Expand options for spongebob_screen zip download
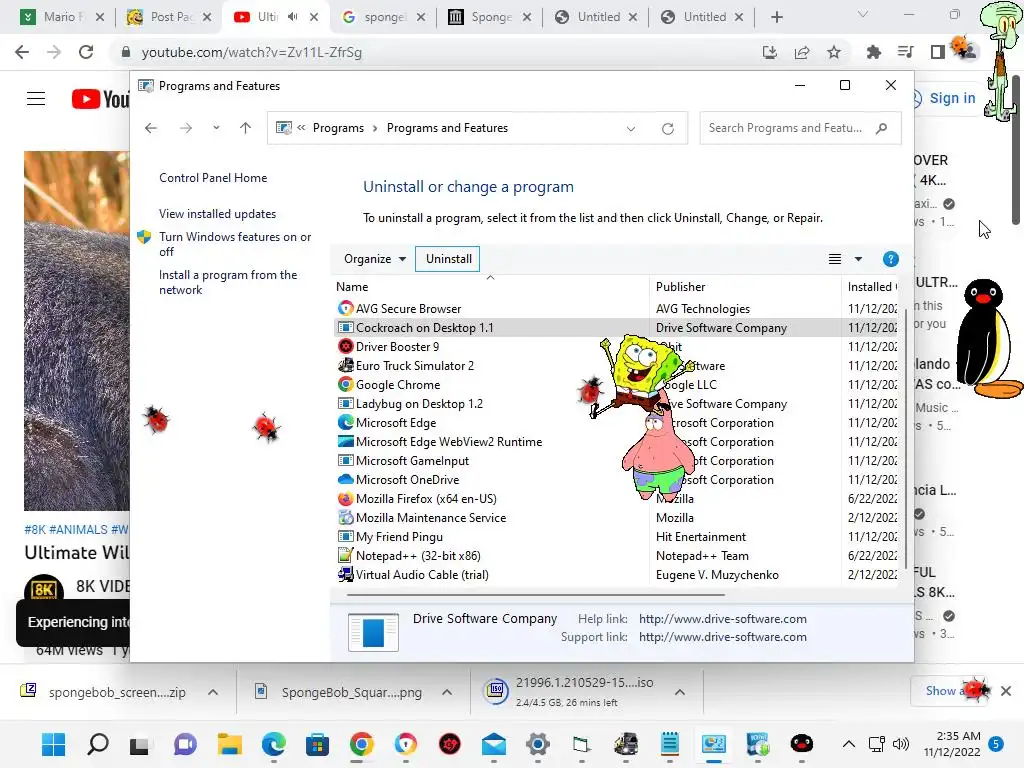The image size is (1024, 768). tap(213, 692)
